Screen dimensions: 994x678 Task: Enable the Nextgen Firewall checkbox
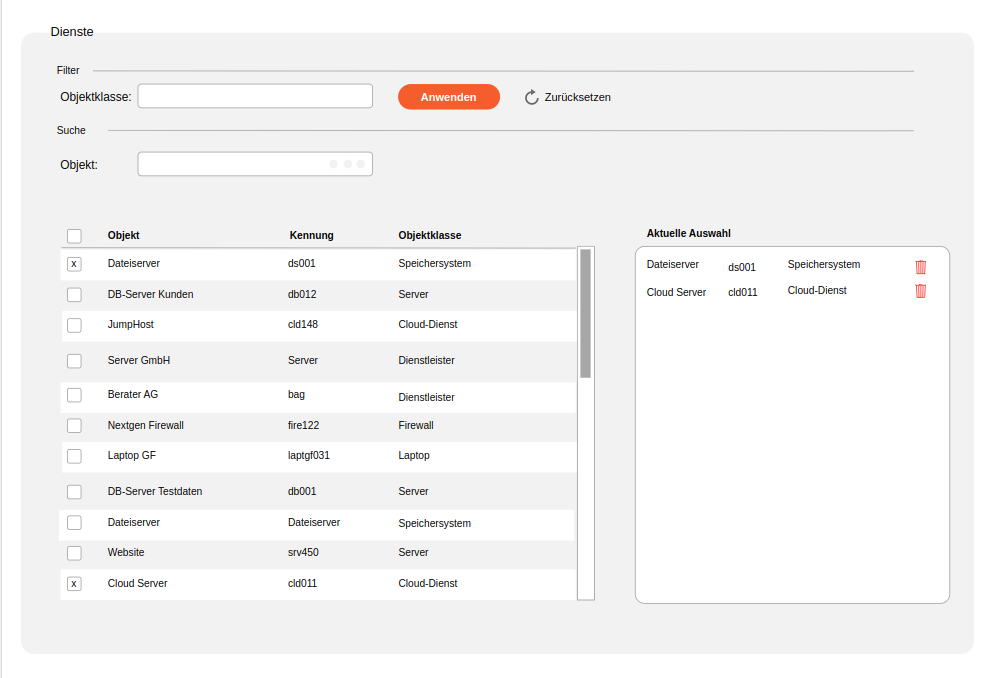(x=74, y=425)
